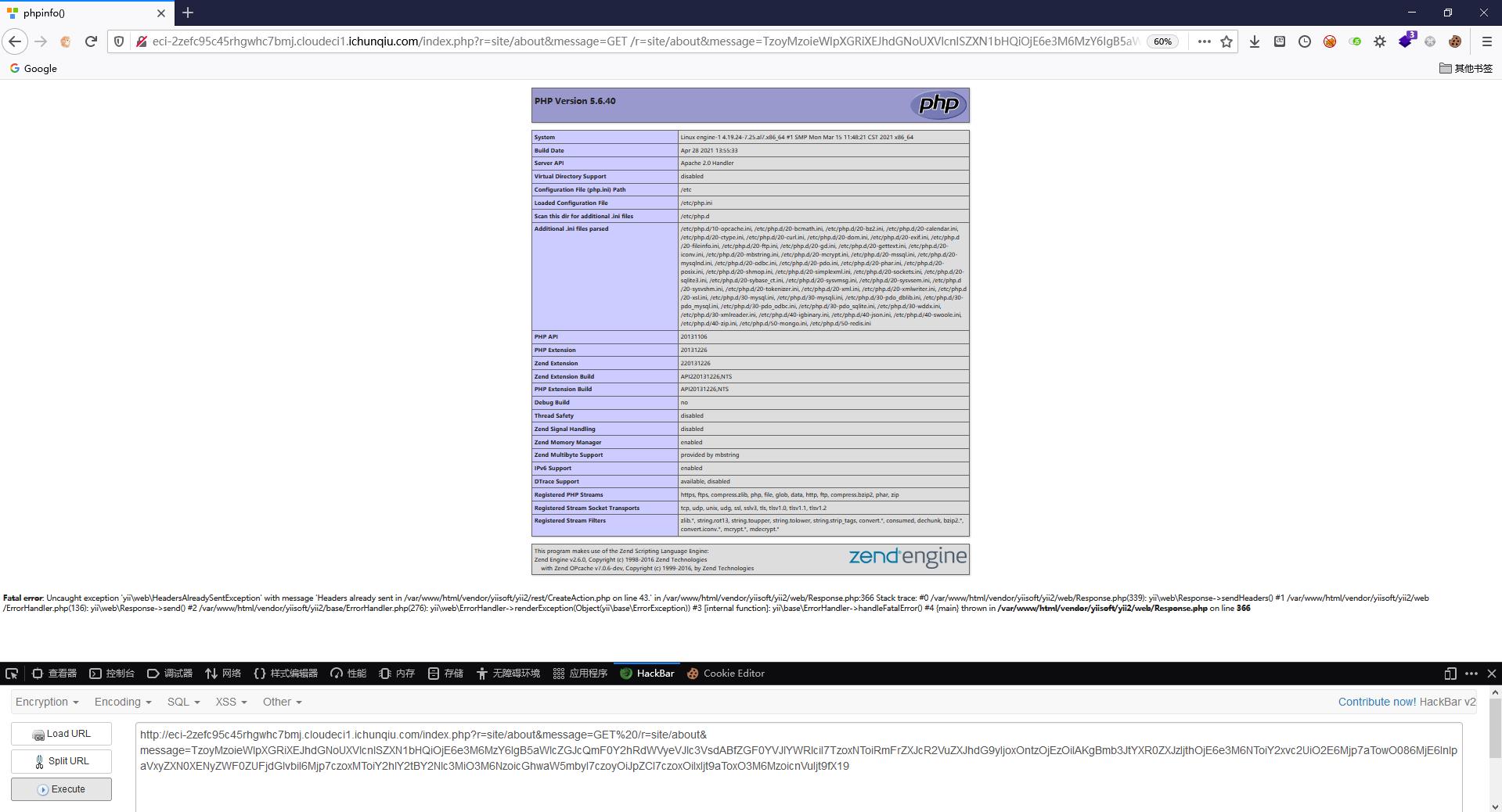1502x812 pixels.
Task: Click the Apache 2.0 Handler value
Action: pyautogui.click(x=707, y=163)
